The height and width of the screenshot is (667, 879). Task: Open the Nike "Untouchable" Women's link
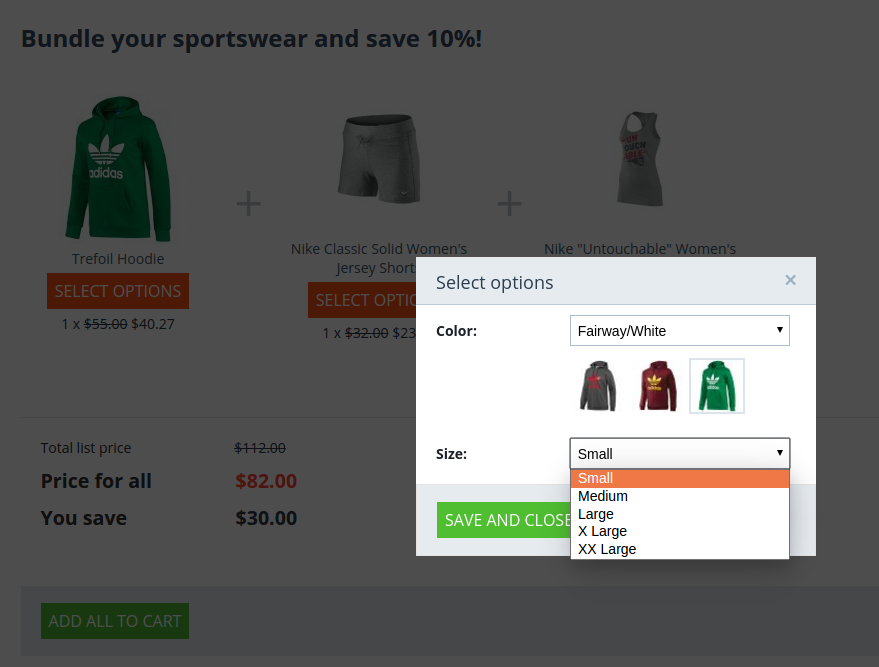coord(640,249)
